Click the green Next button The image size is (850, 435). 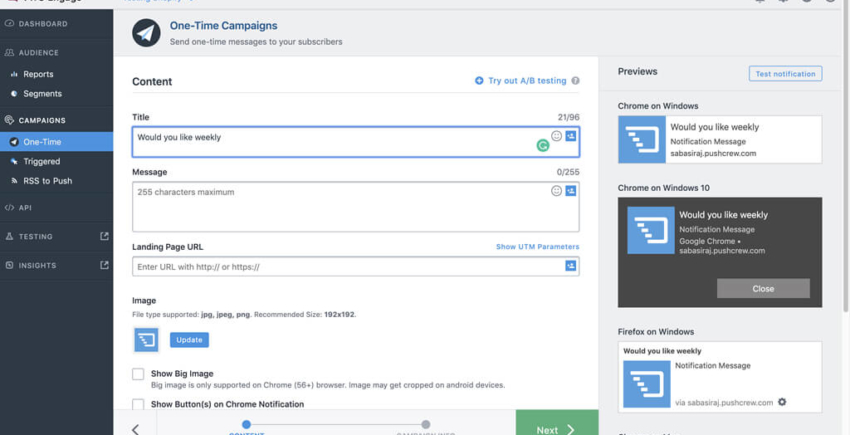click(557, 423)
